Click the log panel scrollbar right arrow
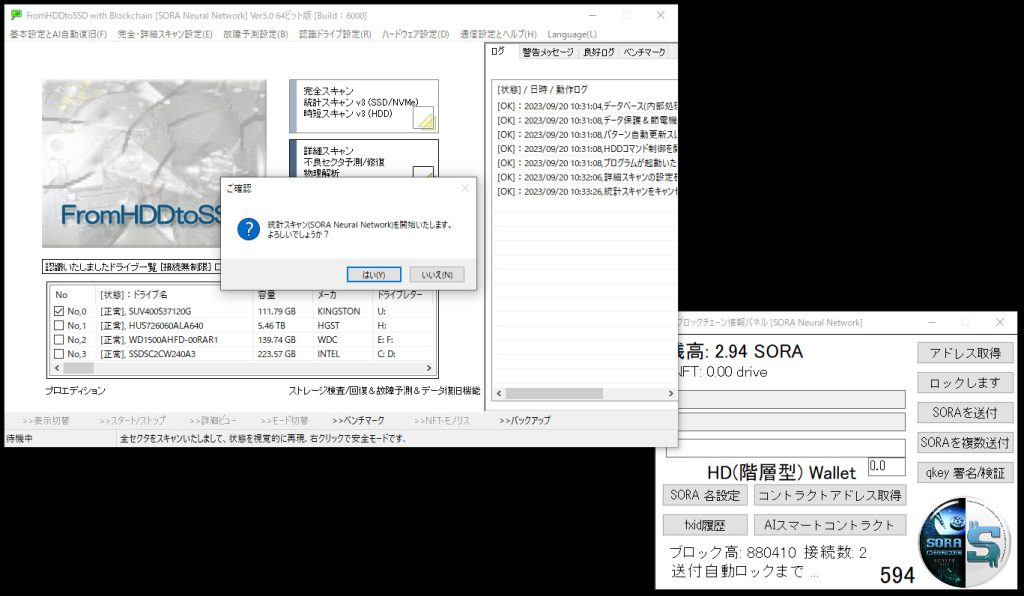This screenshot has width=1024, height=596. (671, 394)
